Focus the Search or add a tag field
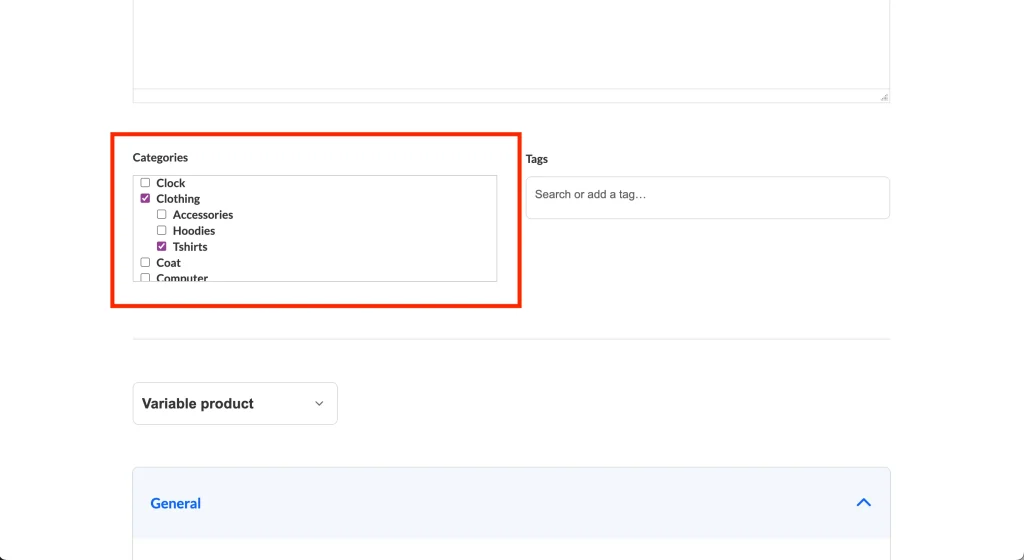Screen dimensions: 1024x560 [x=707, y=197]
